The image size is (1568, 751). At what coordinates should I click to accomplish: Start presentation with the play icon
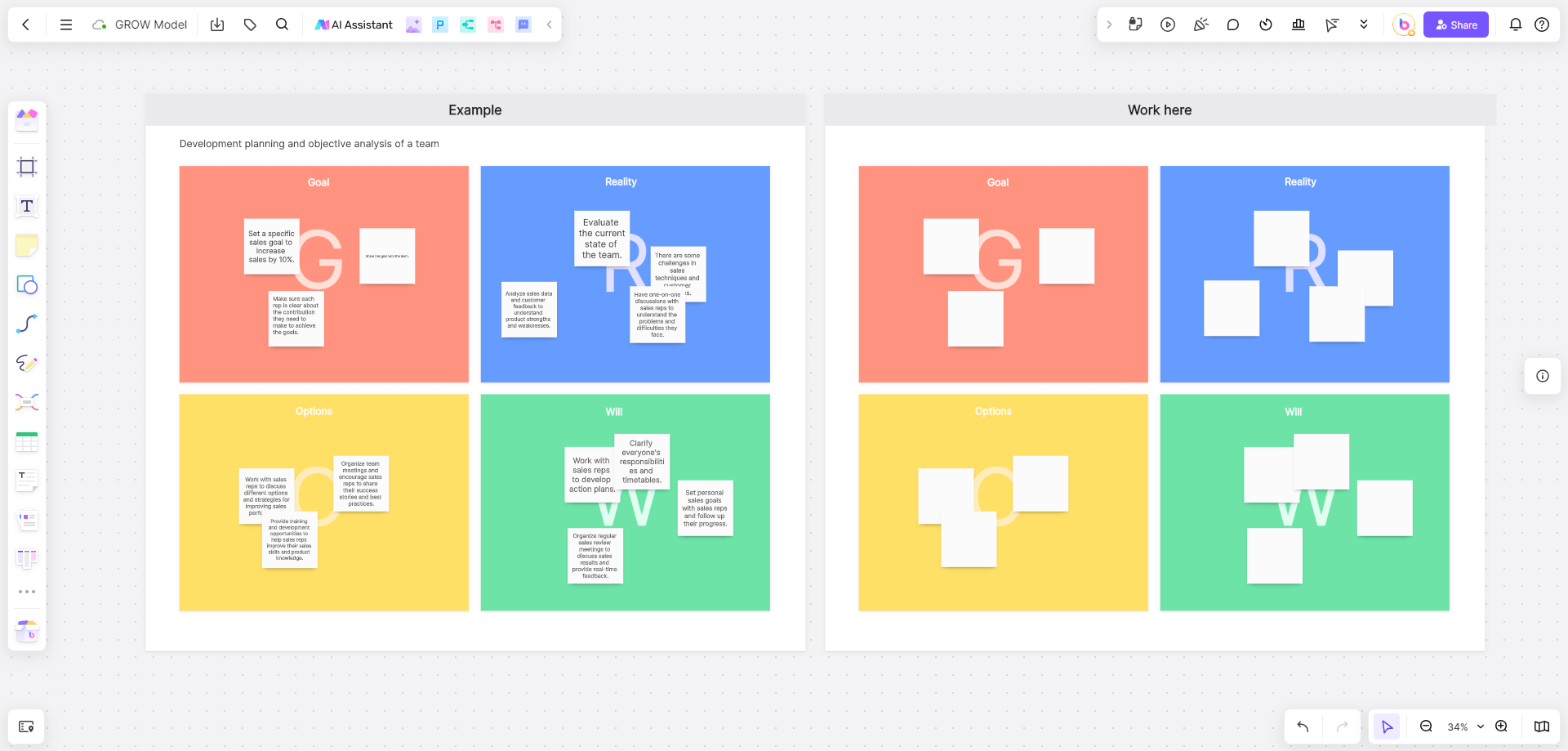(x=1168, y=25)
